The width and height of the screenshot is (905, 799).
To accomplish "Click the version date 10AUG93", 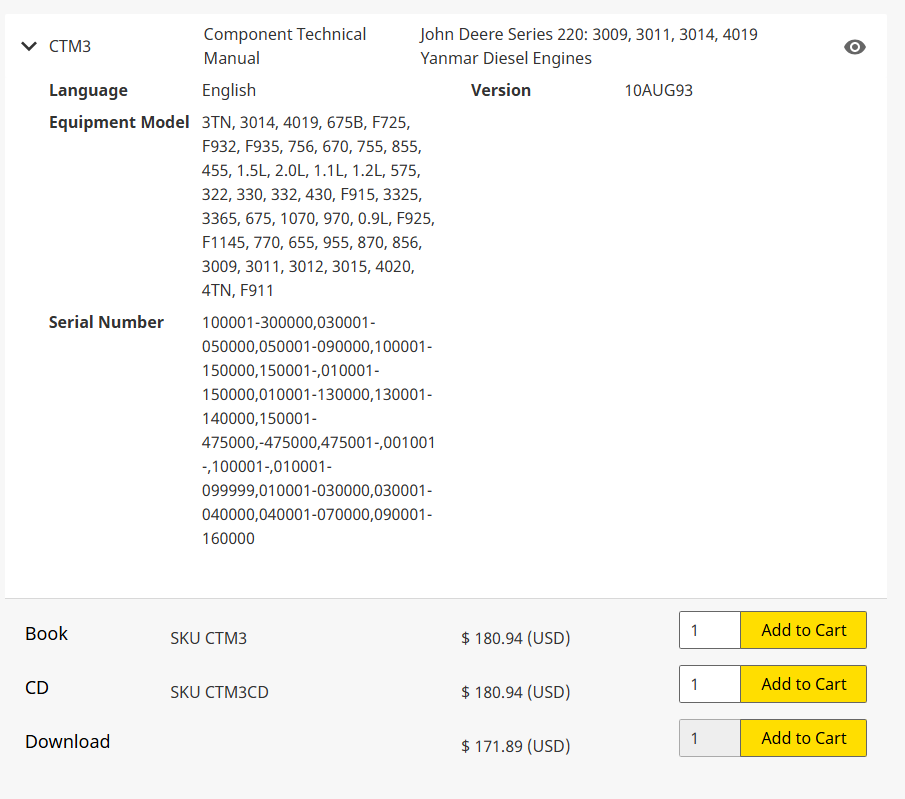I will coord(658,90).
